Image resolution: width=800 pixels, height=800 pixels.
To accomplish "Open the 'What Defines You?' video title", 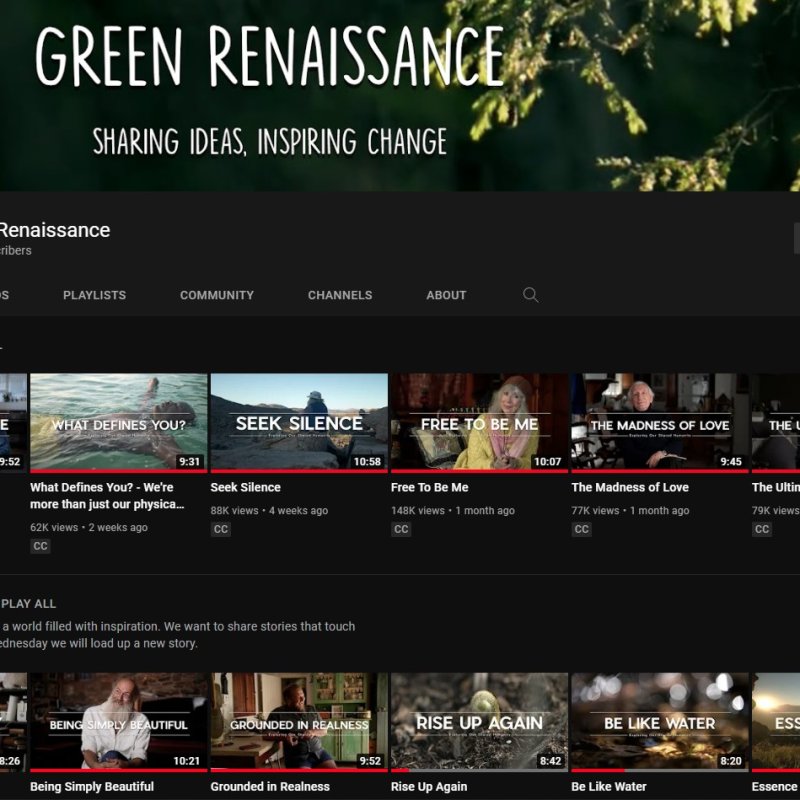I will [107, 495].
